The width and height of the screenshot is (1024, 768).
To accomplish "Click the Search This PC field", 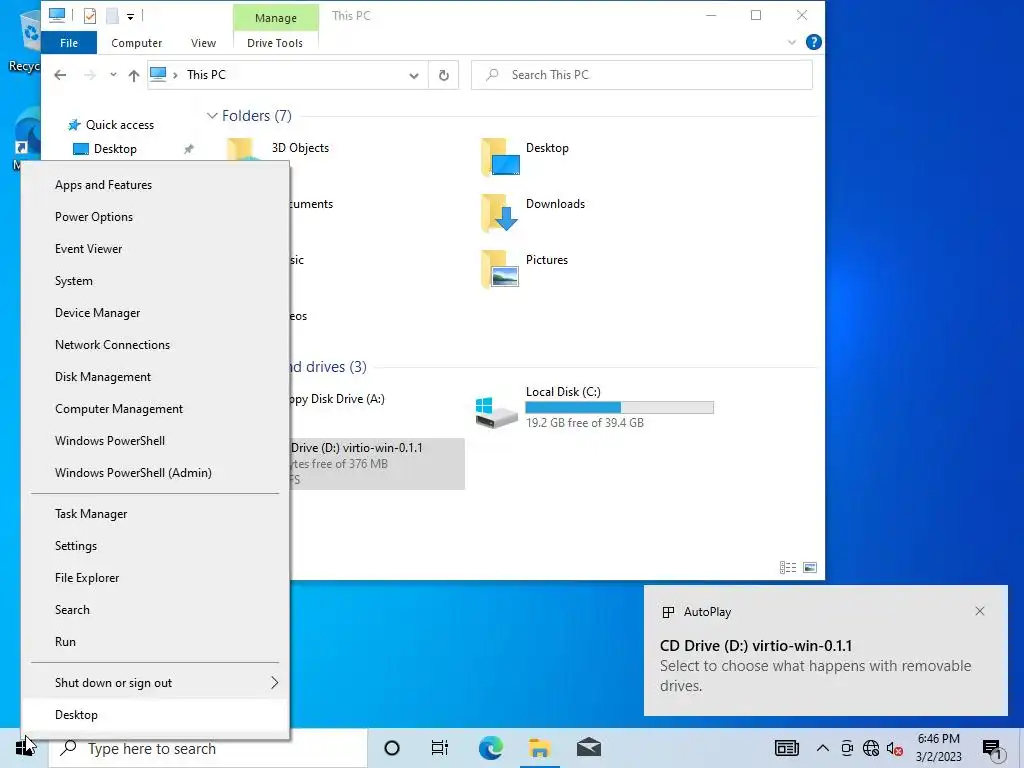I will pos(641,75).
